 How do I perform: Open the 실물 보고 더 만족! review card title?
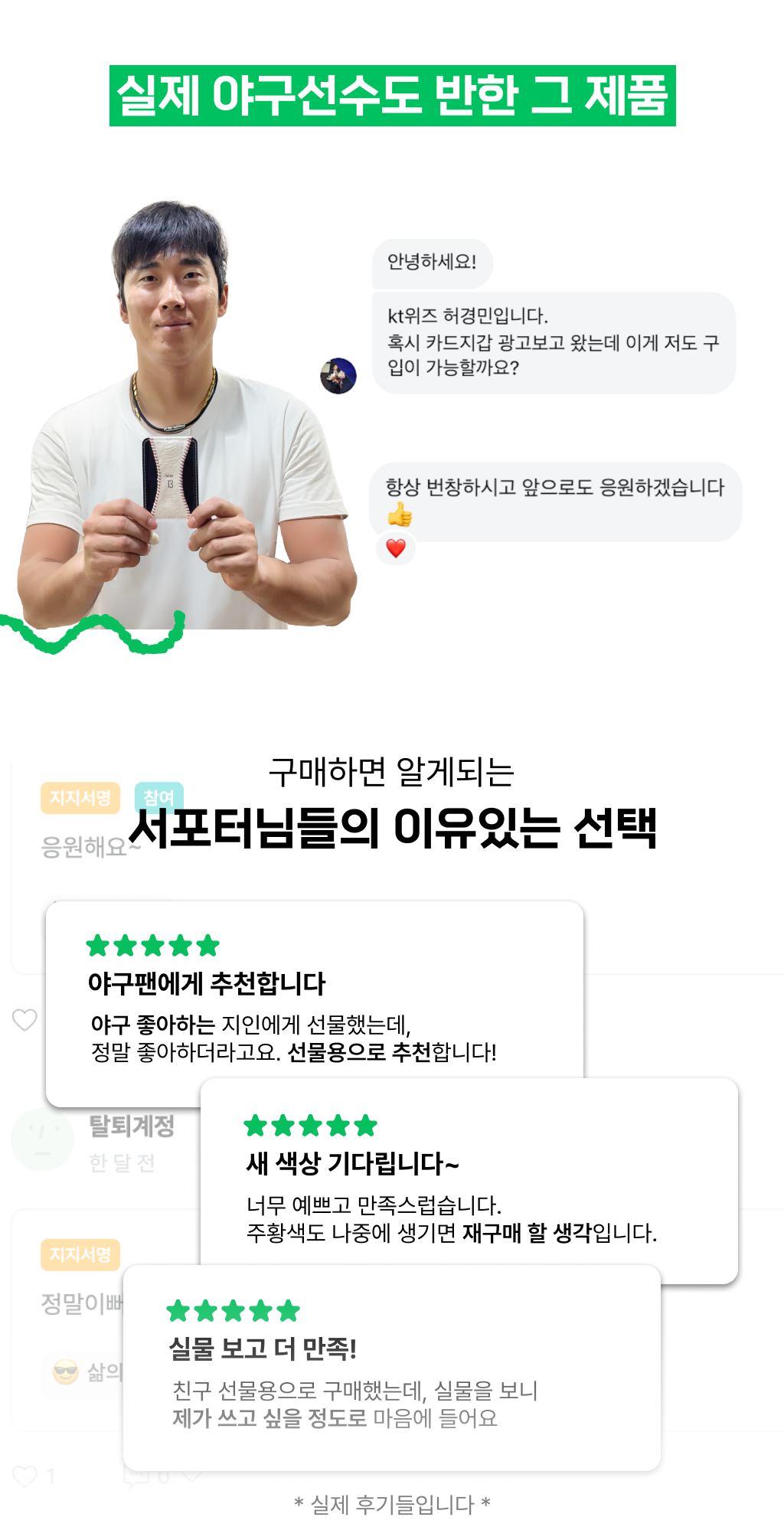tap(263, 1349)
